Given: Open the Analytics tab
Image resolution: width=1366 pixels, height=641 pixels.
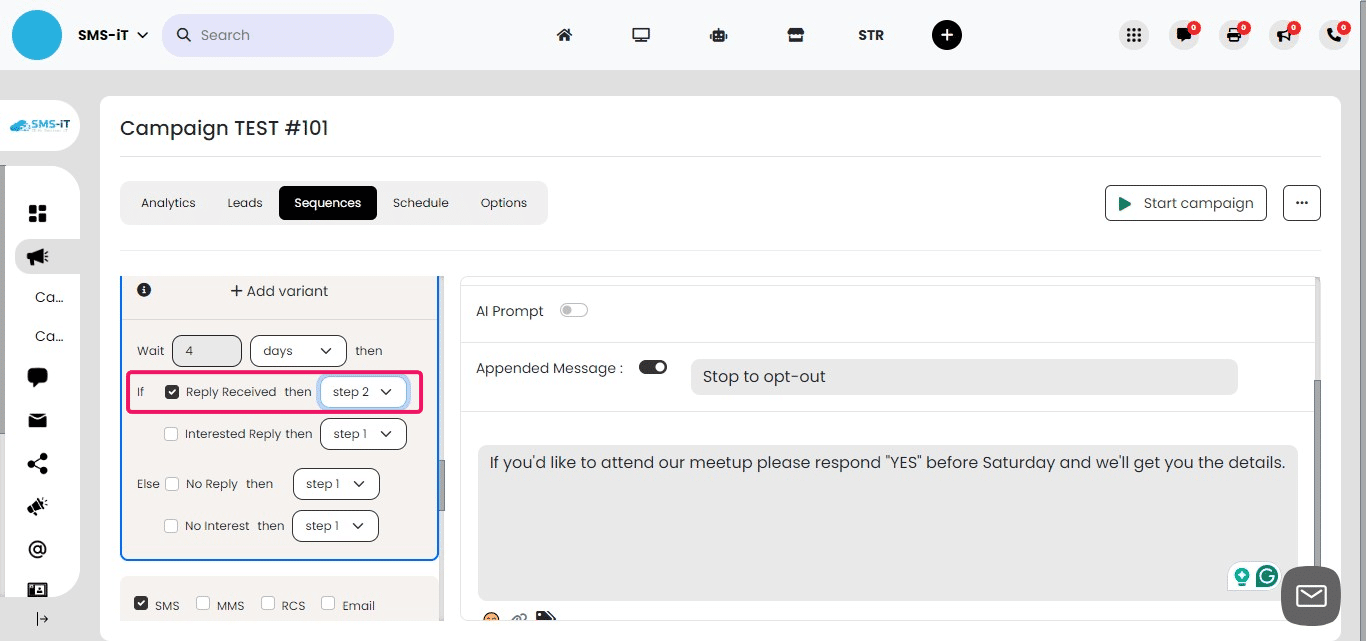Looking at the screenshot, I should 168,202.
